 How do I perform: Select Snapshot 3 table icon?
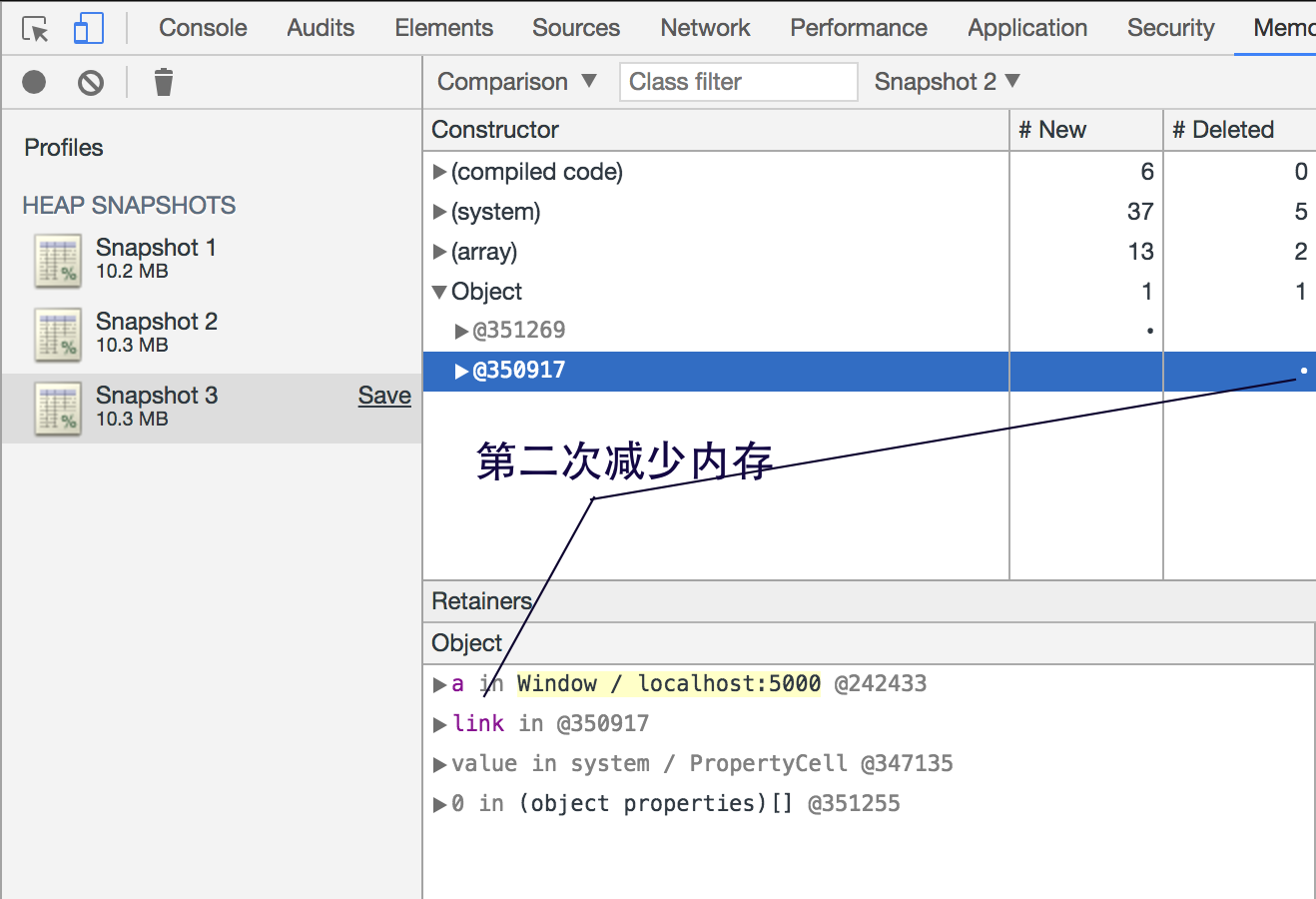coord(58,408)
